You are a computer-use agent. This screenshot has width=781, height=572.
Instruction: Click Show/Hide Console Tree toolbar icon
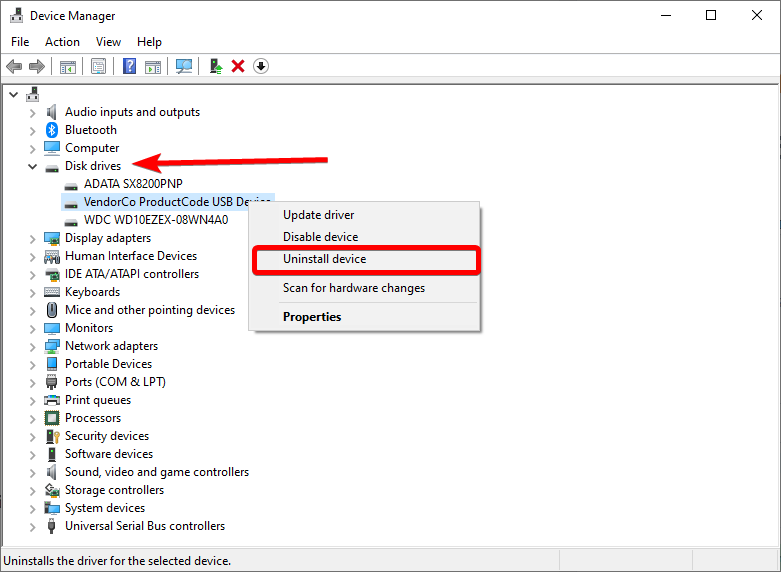tap(68, 66)
